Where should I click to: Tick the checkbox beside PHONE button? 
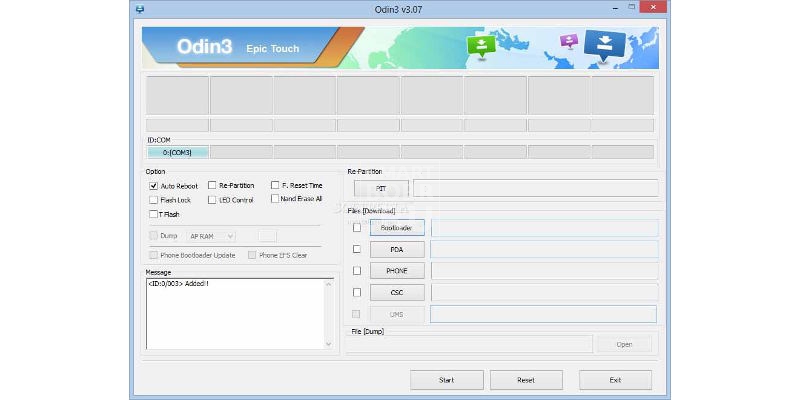pyautogui.click(x=357, y=270)
